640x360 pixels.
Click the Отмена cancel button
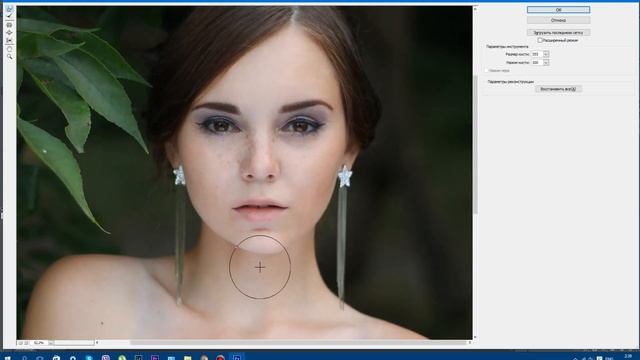(x=558, y=20)
